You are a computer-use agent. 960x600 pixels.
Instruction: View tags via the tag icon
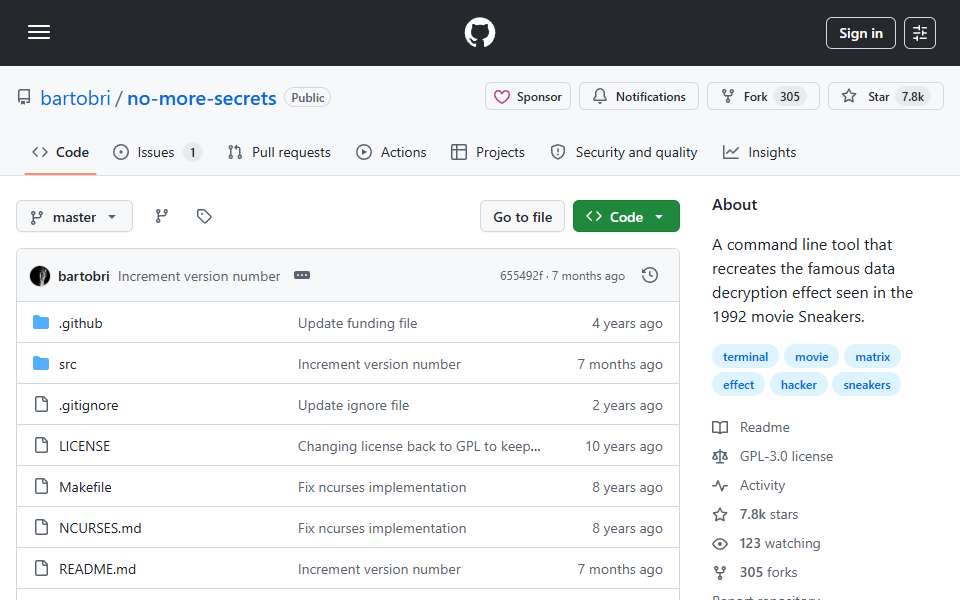tap(204, 216)
